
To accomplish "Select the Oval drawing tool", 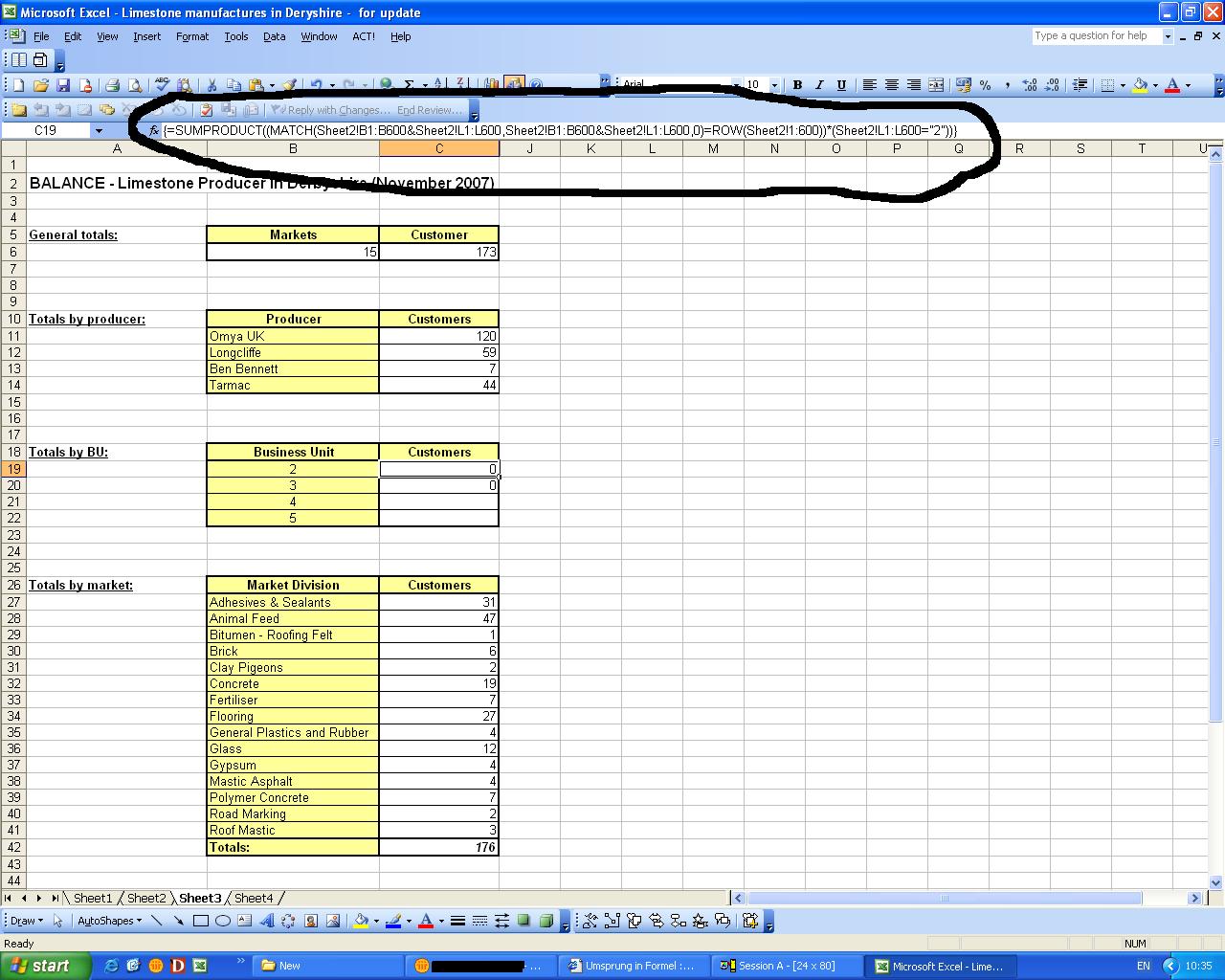I will tap(222, 921).
